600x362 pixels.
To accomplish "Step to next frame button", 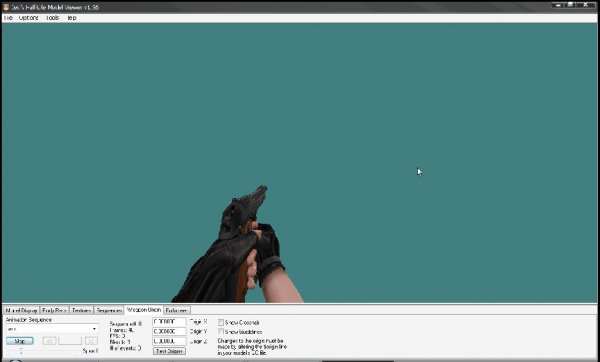I will click(91, 341).
